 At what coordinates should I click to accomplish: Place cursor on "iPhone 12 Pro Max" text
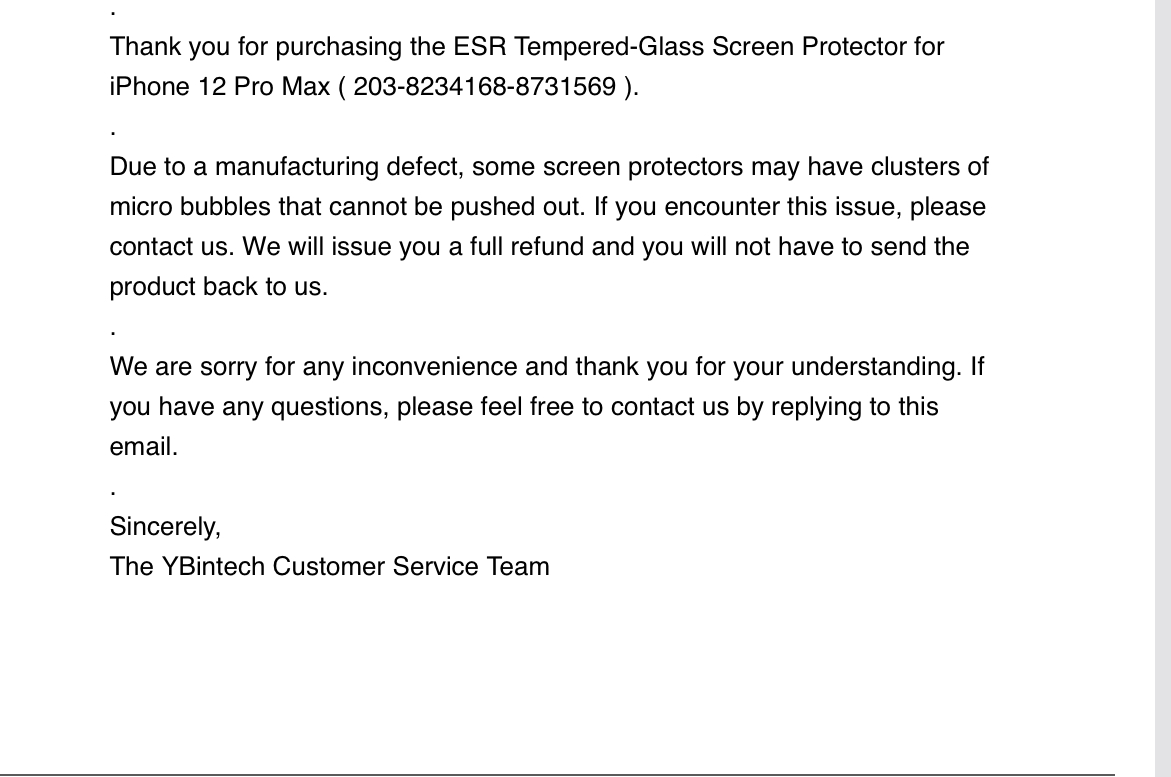pyautogui.click(x=220, y=87)
